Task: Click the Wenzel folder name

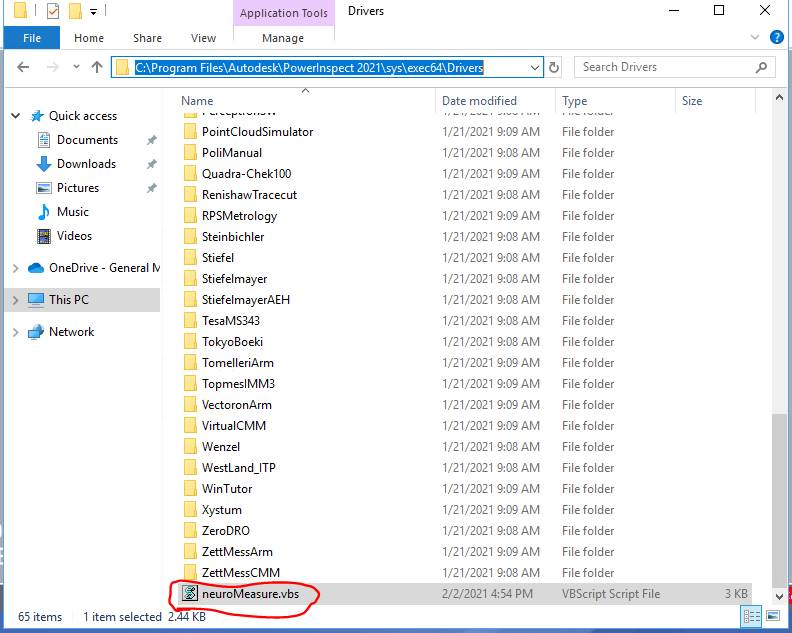Action: click(221, 447)
